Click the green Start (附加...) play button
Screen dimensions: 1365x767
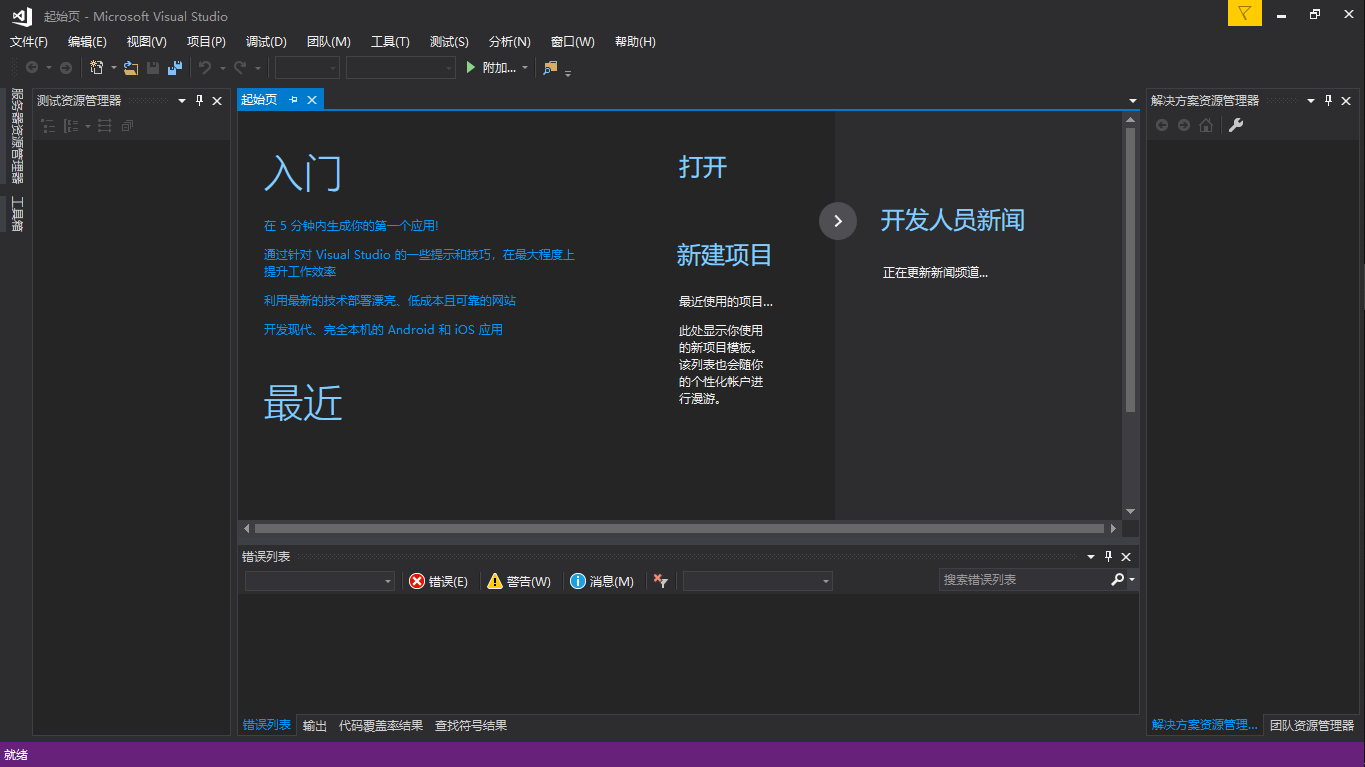pyautogui.click(x=491, y=68)
